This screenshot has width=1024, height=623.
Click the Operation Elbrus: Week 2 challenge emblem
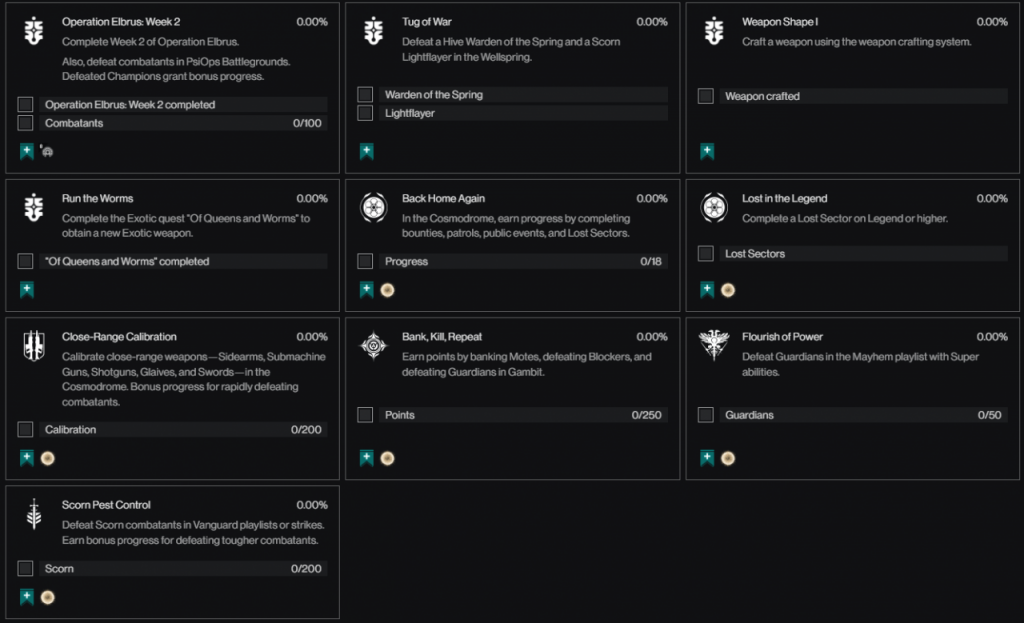tap(33, 32)
